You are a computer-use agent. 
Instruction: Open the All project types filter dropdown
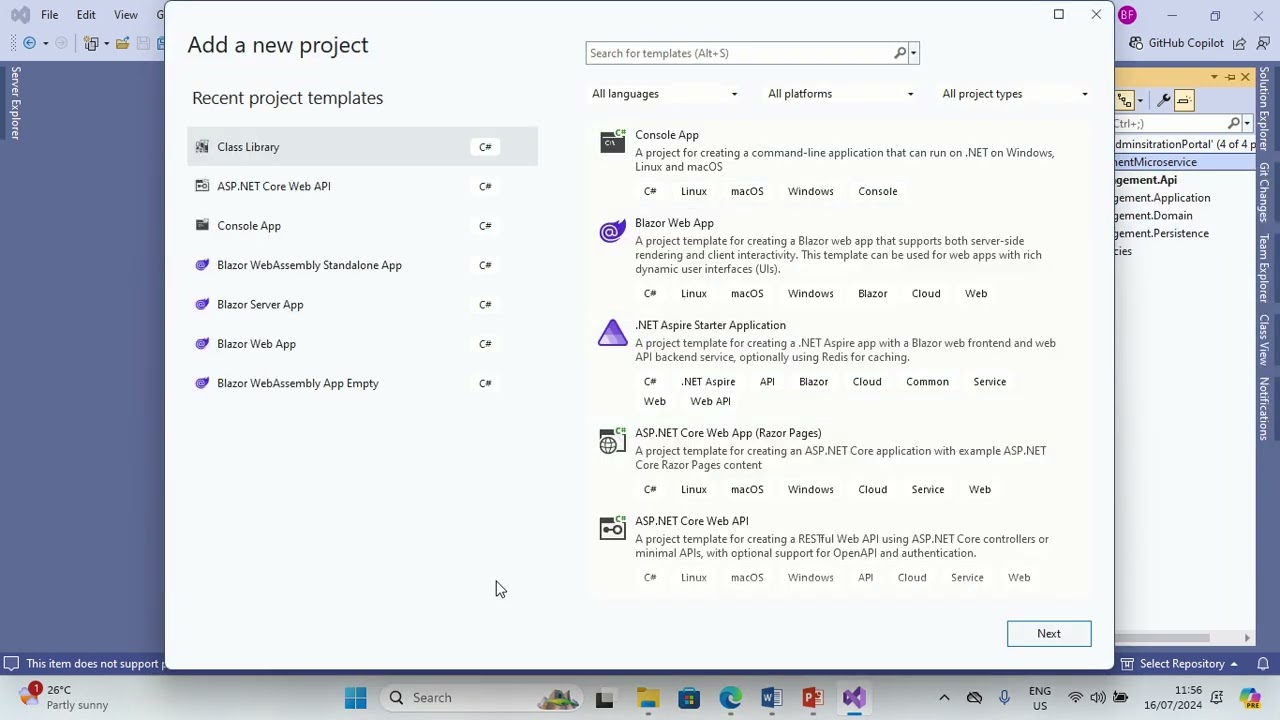[1015, 94]
